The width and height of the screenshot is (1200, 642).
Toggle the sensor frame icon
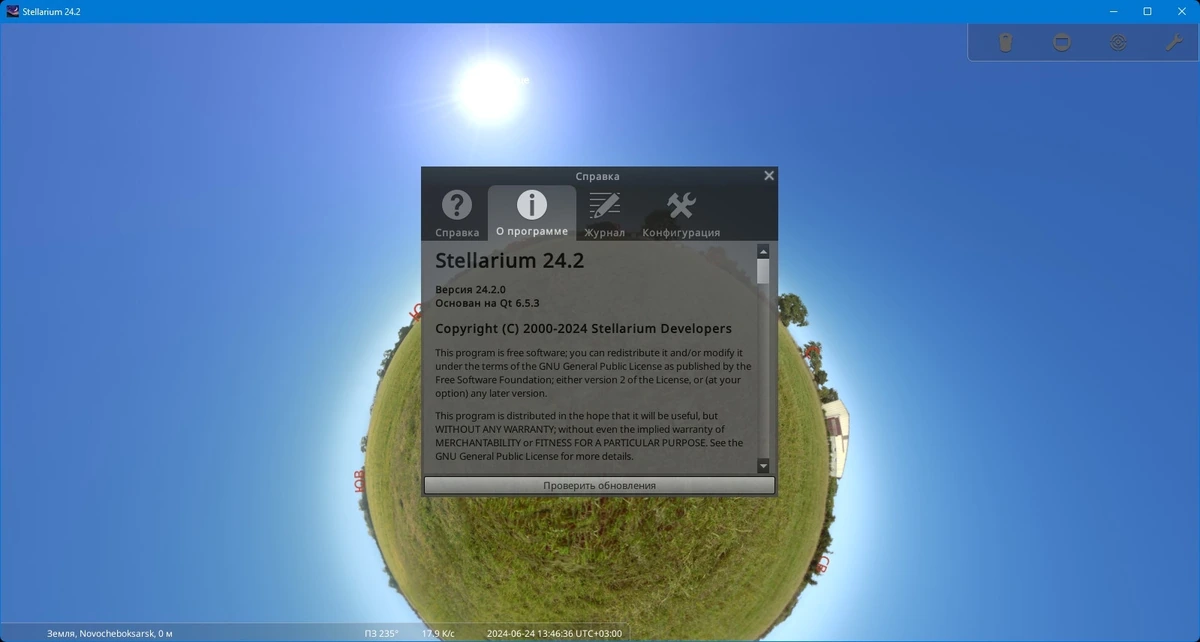(1062, 43)
